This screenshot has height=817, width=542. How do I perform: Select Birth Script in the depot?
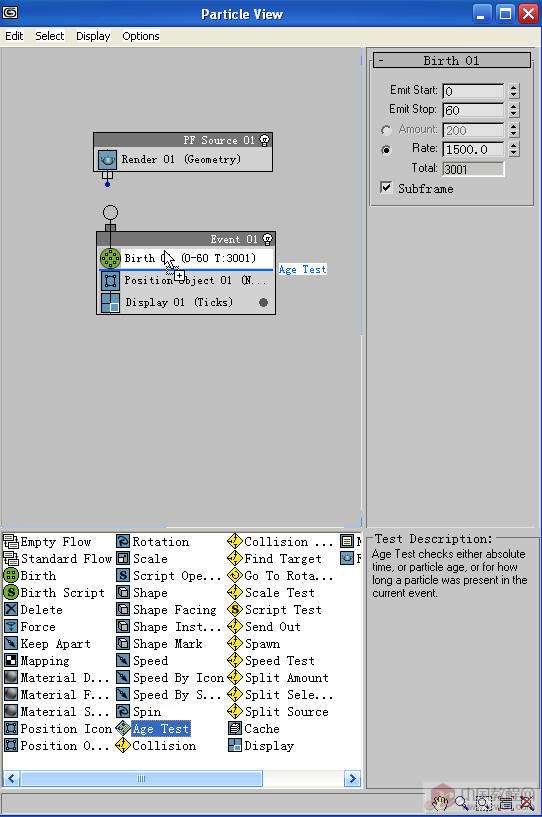click(54, 593)
